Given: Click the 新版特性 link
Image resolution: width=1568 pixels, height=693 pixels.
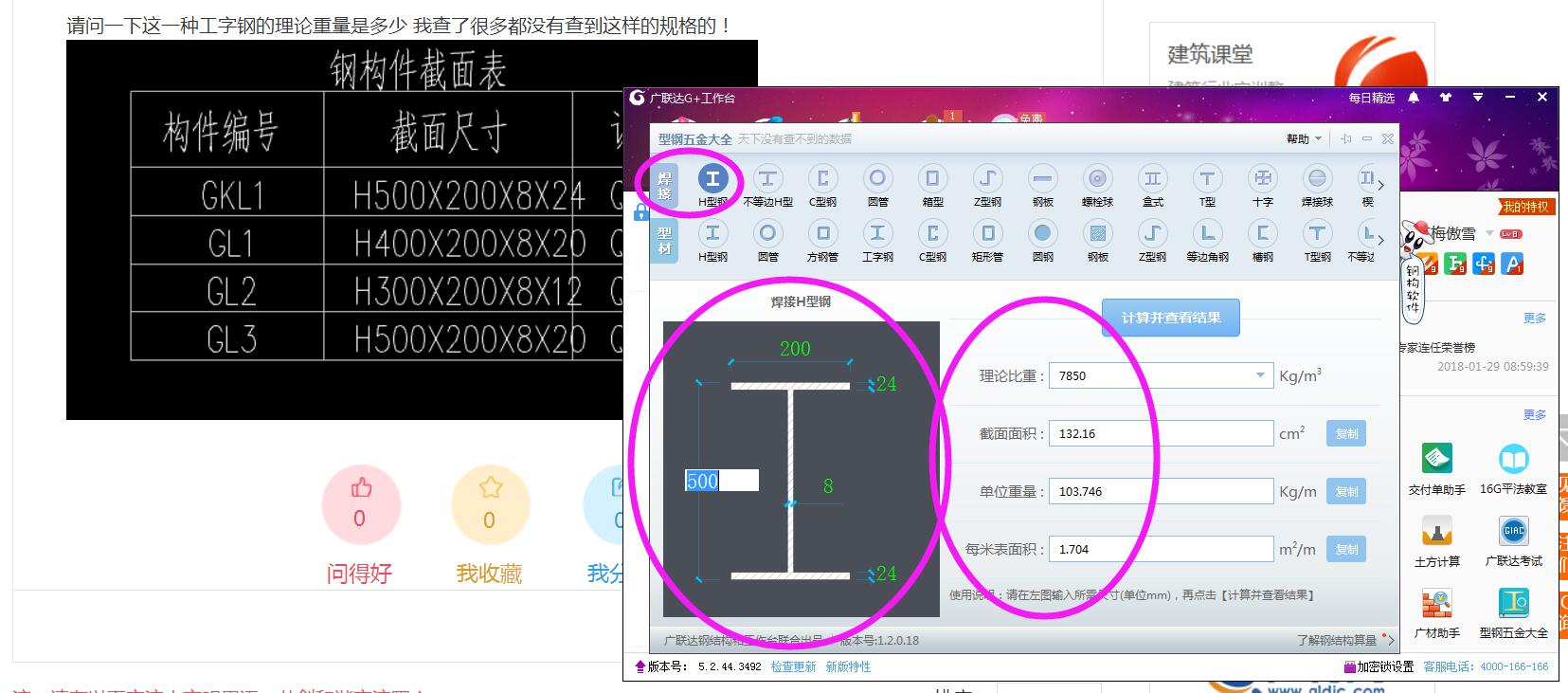Looking at the screenshot, I should 848,666.
